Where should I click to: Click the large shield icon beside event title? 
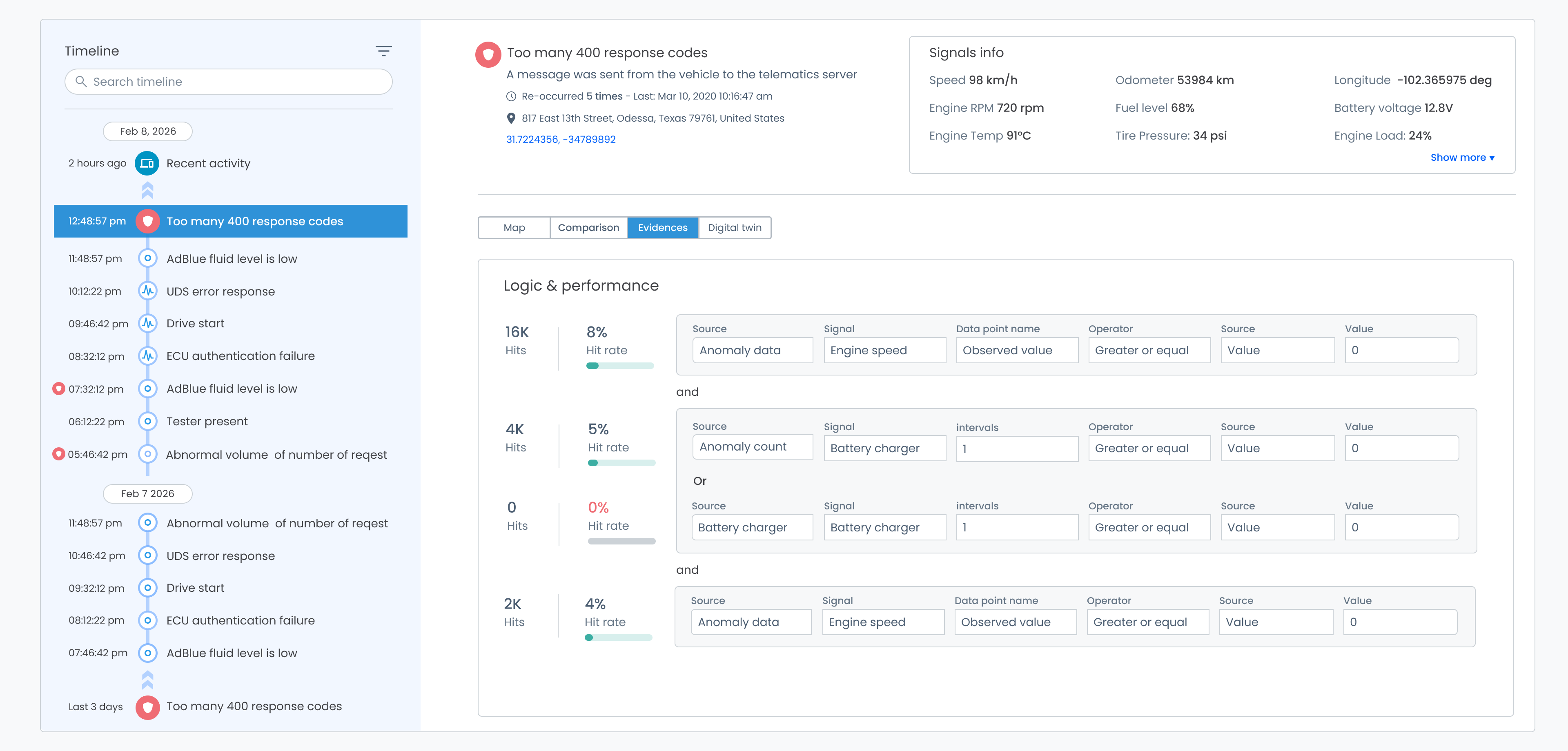coord(488,55)
